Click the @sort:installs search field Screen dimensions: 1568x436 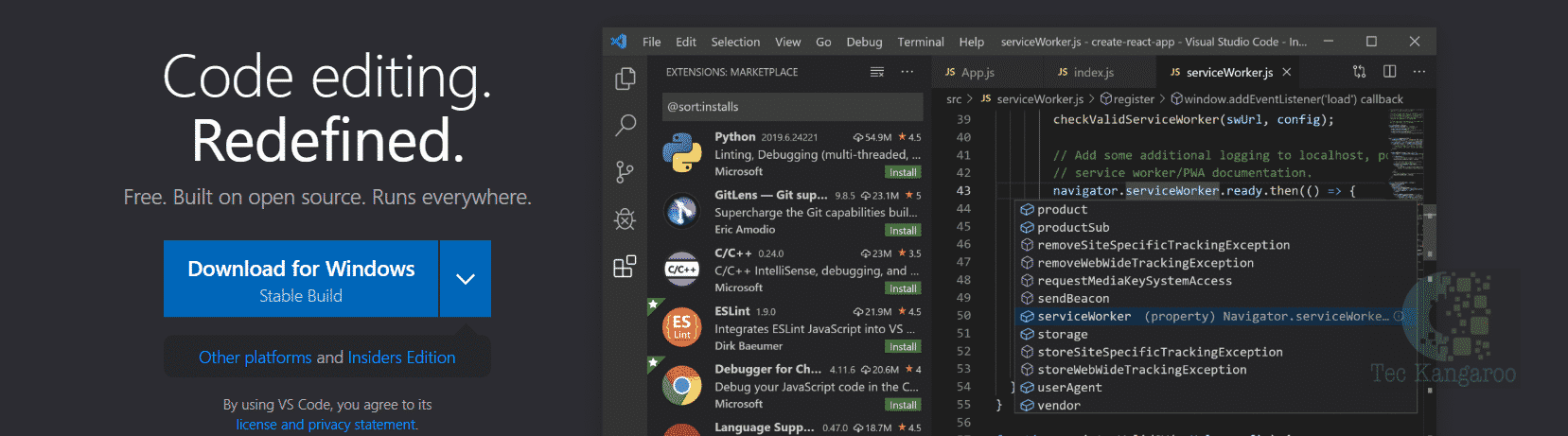coord(793,107)
